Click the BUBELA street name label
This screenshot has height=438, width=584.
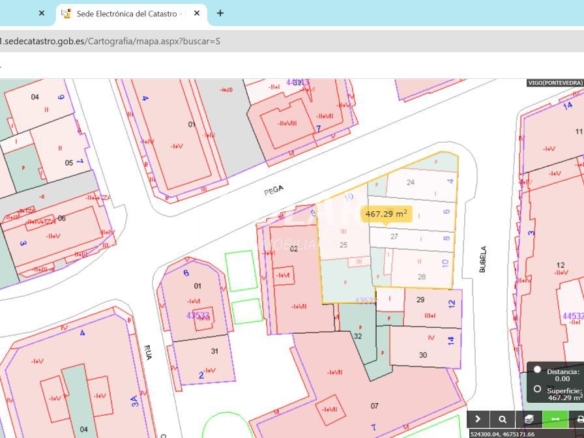point(483,259)
